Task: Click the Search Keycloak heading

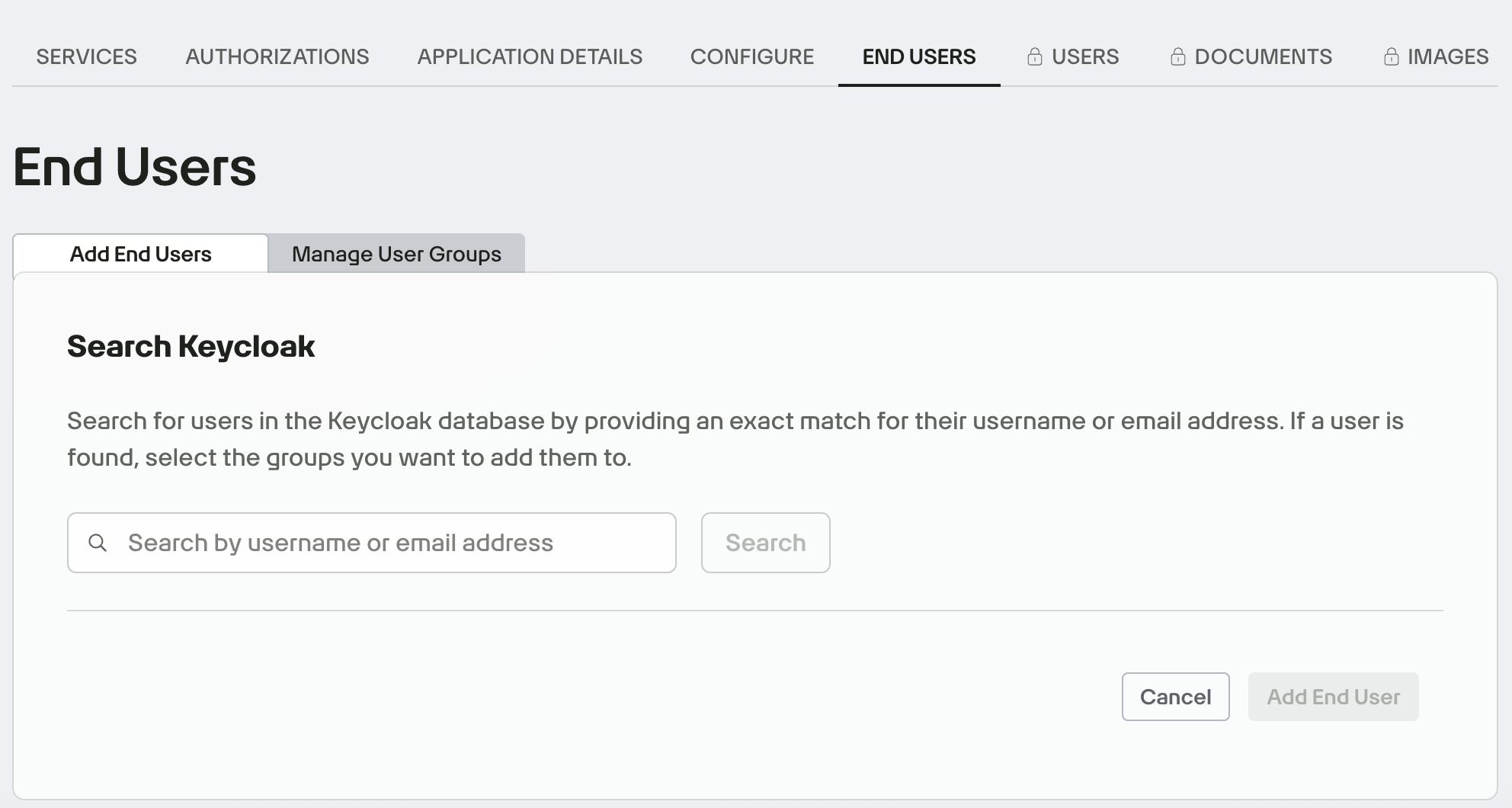Action: [191, 347]
